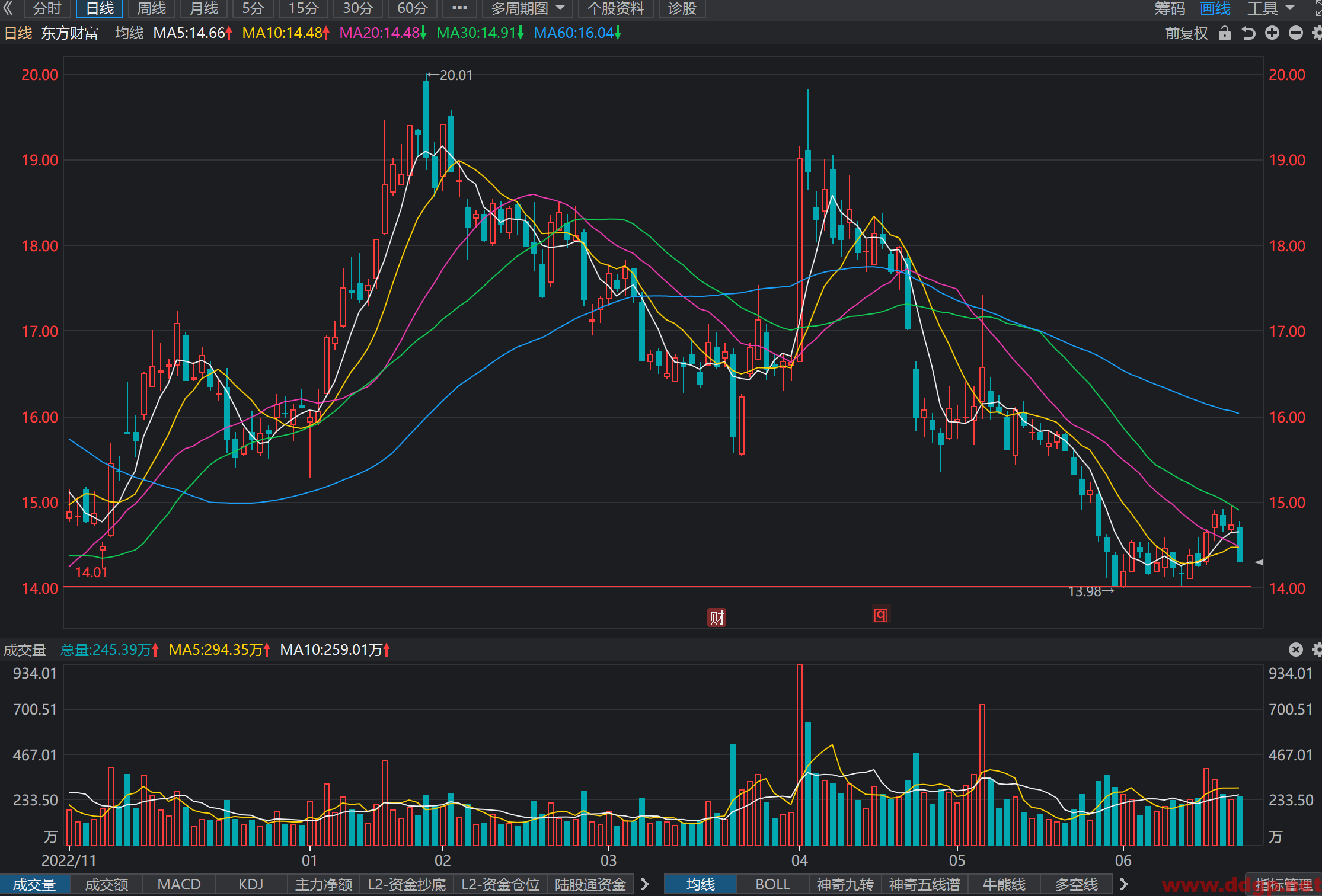Open the 个股资料 stock info button
This screenshot has width=1322, height=896.
pyautogui.click(x=615, y=8)
